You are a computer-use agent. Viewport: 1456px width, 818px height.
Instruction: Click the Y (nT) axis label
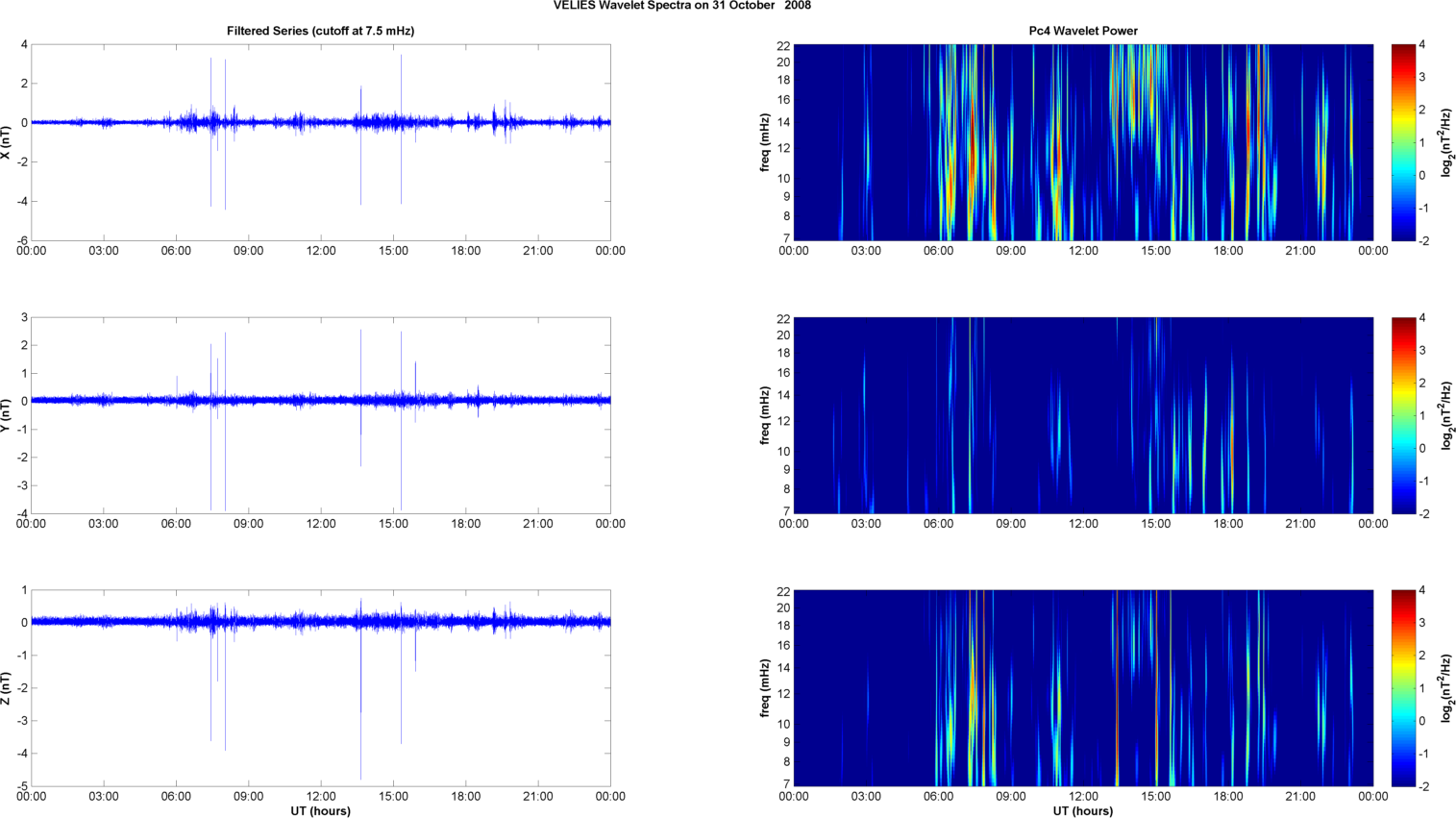pyautogui.click(x=7, y=415)
